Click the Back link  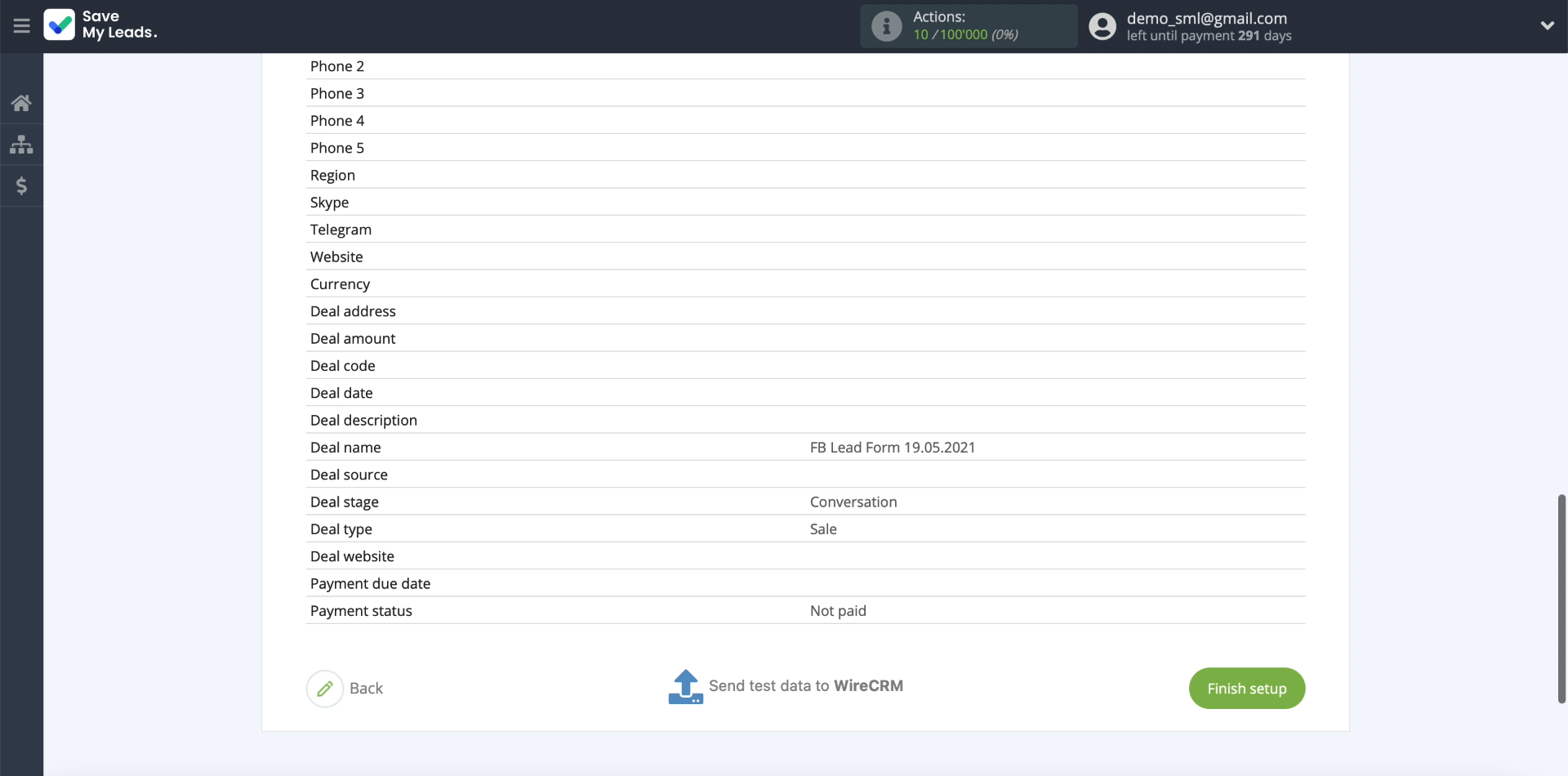pyautogui.click(x=366, y=689)
